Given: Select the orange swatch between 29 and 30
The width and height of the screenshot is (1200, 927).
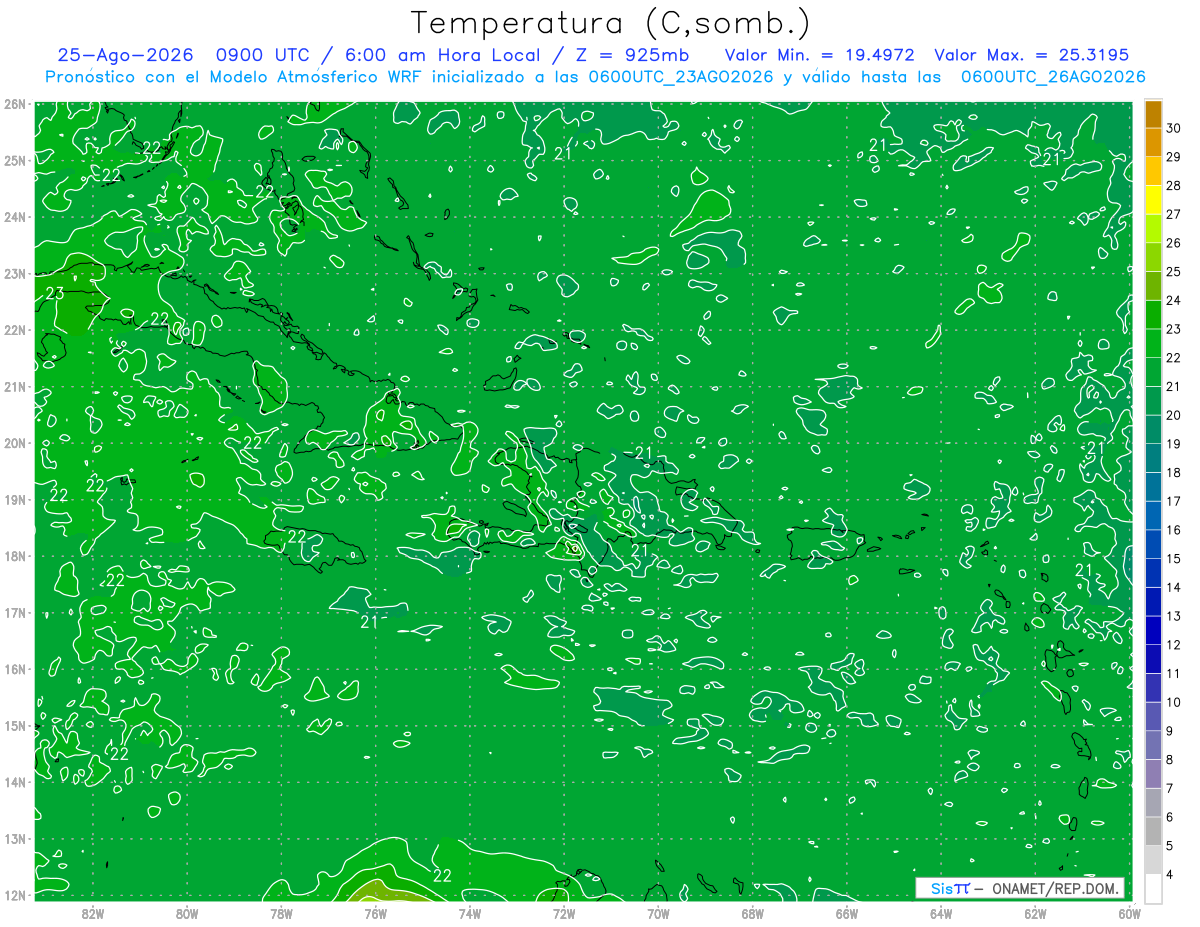Looking at the screenshot, I should pyautogui.click(x=1153, y=141).
